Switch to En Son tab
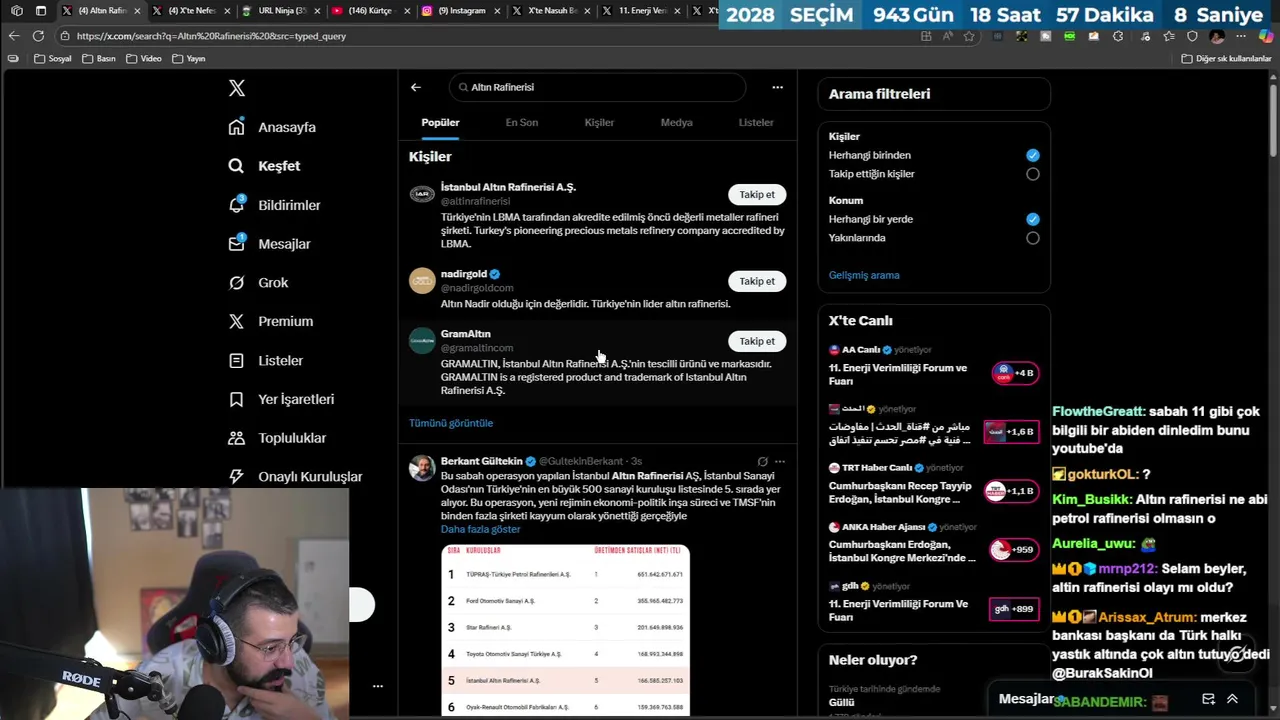Screen dimensions: 1280x720 point(522,122)
